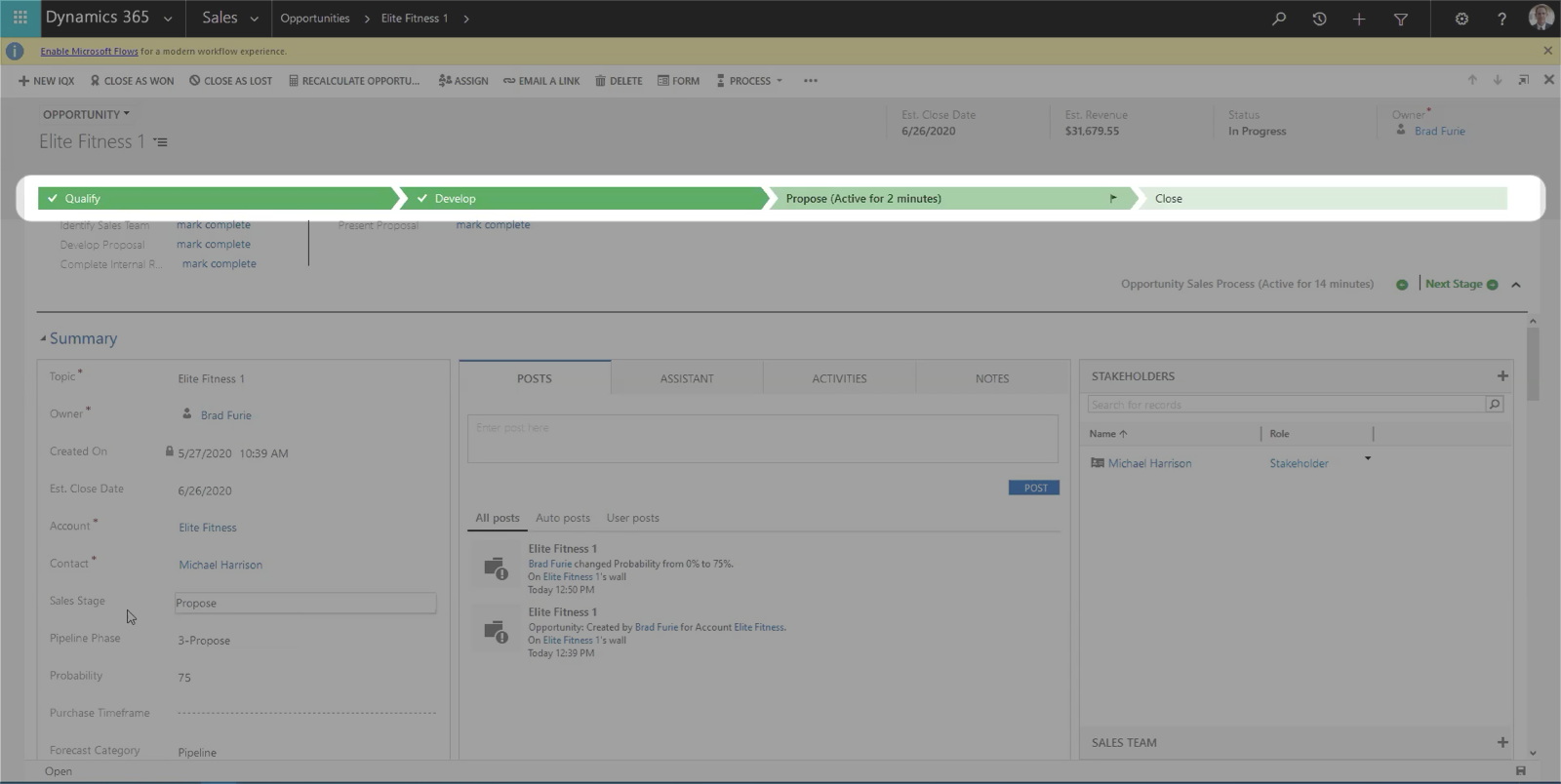Switch to Activities tab
1561x784 pixels.
point(839,378)
